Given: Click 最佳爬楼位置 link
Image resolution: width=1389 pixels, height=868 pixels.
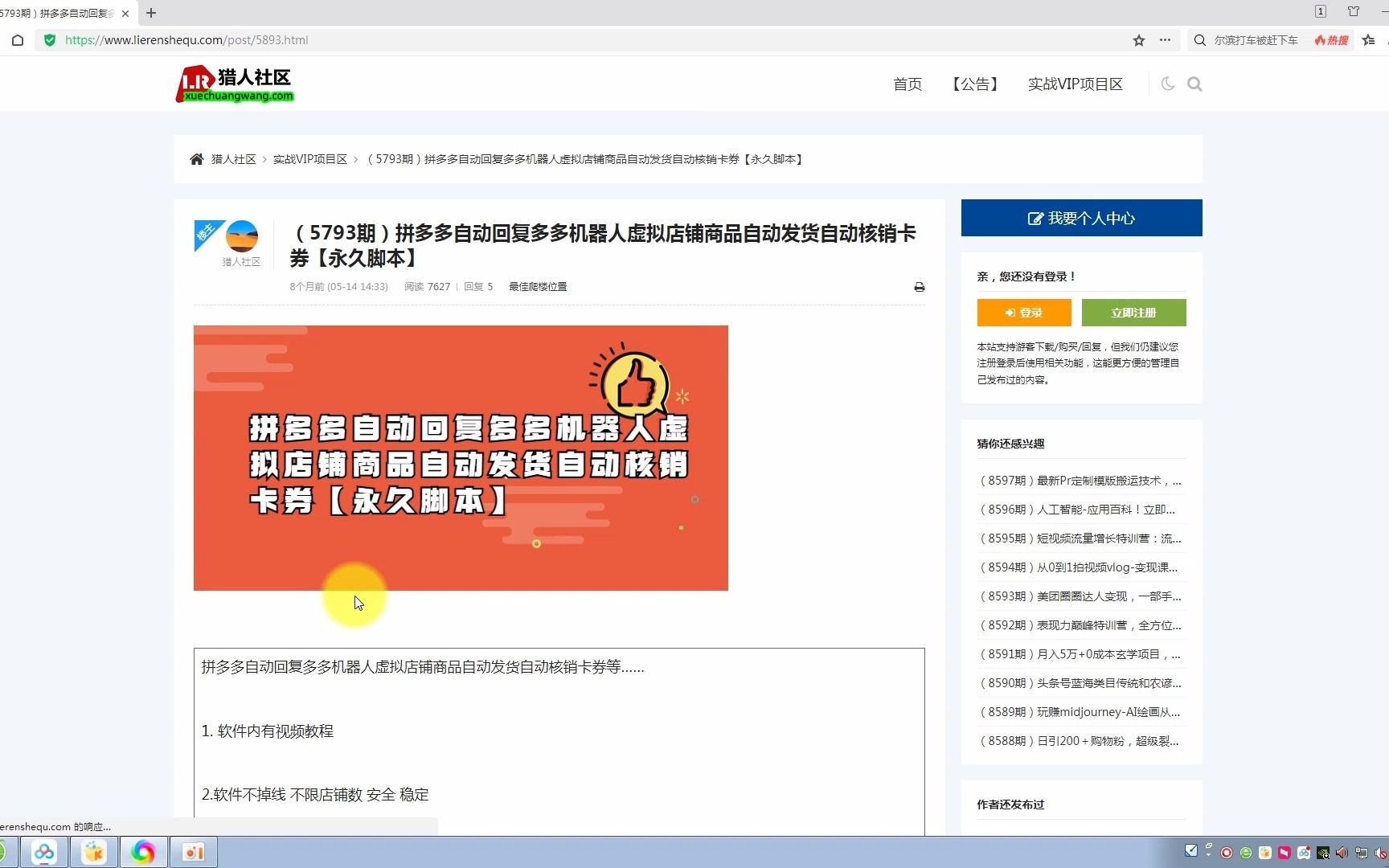Looking at the screenshot, I should (x=538, y=287).
